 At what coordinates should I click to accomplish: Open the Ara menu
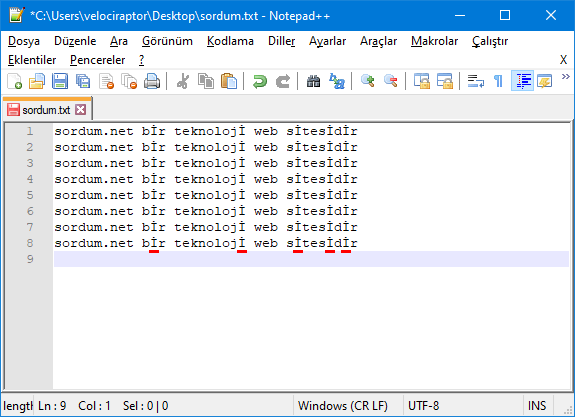pyautogui.click(x=119, y=41)
